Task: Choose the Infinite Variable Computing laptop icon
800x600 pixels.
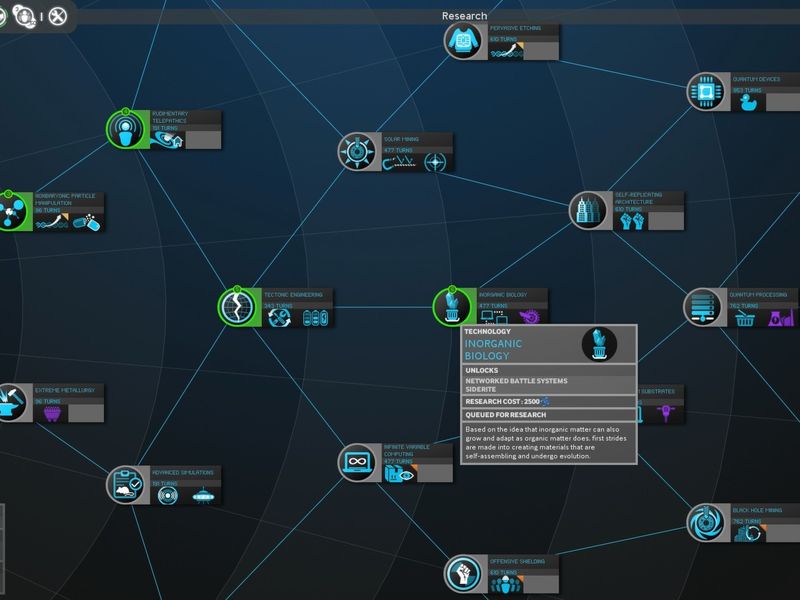Action: tap(357, 462)
